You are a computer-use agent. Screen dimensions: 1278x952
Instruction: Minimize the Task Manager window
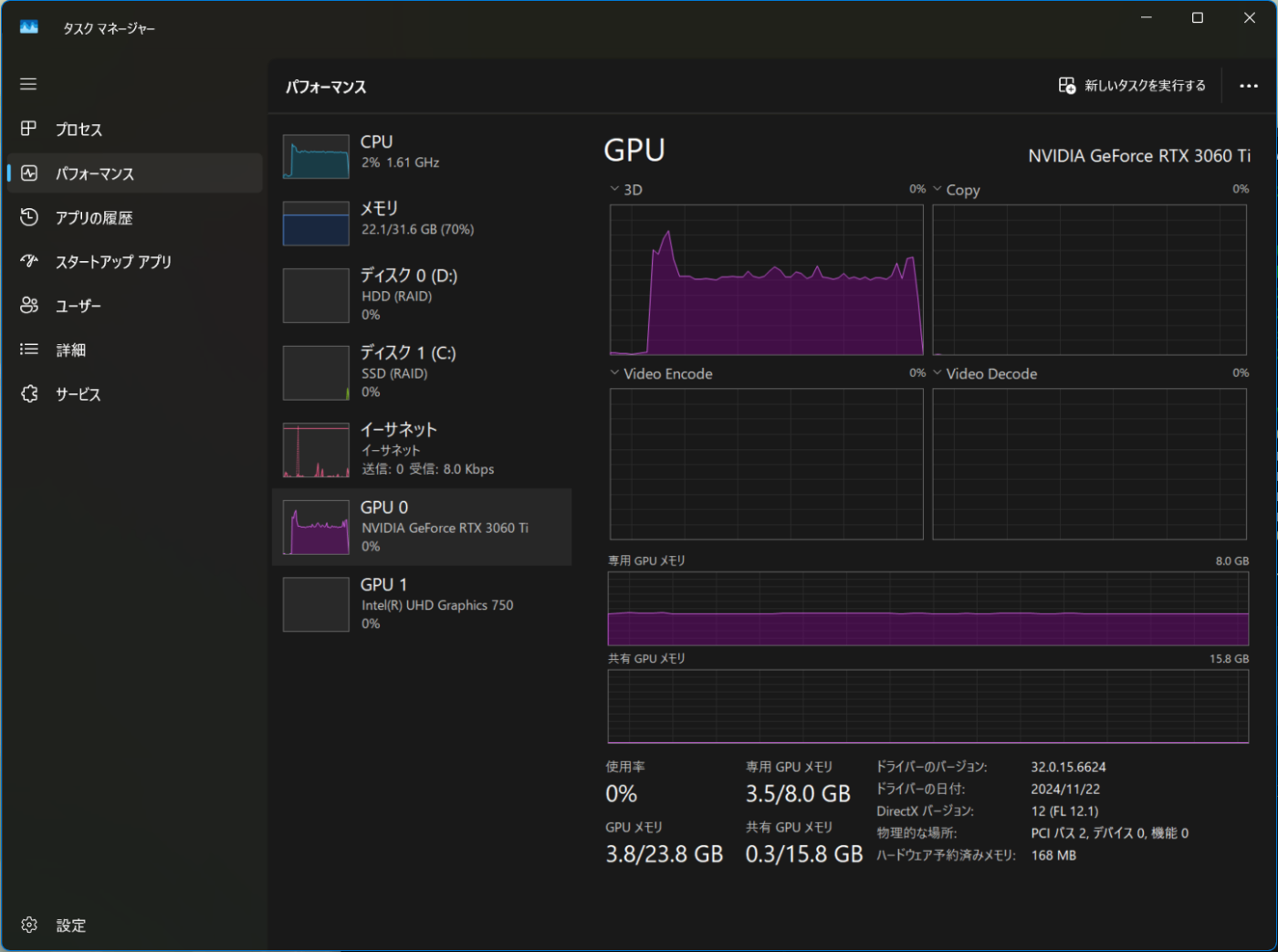pos(1147,17)
